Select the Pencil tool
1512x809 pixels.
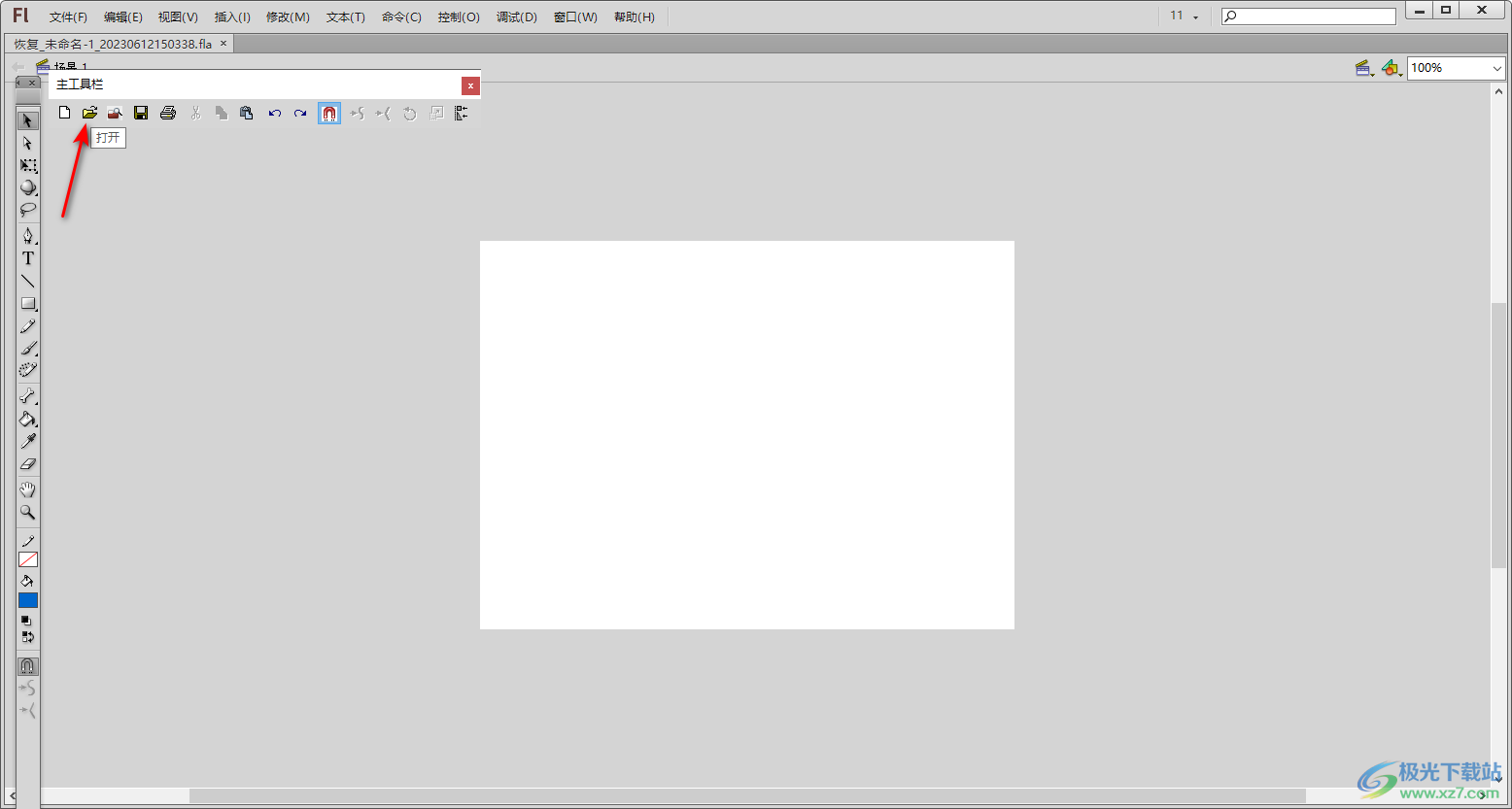click(28, 326)
